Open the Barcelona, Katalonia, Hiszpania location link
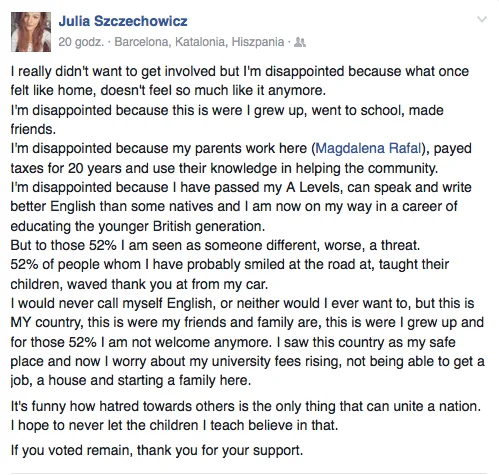Viewport: 499px width, 475px height. (x=199, y=42)
